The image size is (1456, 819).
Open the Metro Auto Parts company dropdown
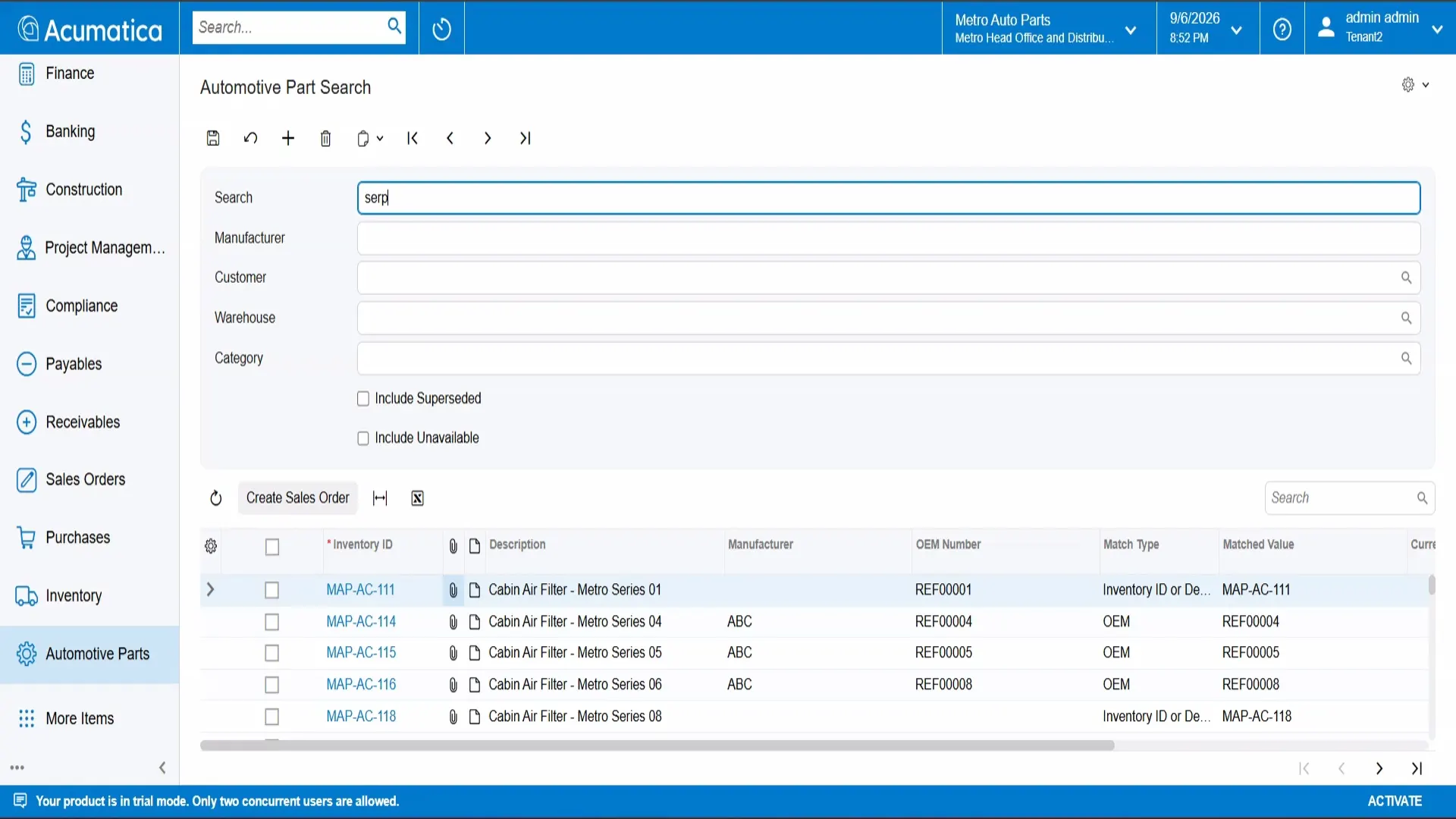click(1049, 28)
